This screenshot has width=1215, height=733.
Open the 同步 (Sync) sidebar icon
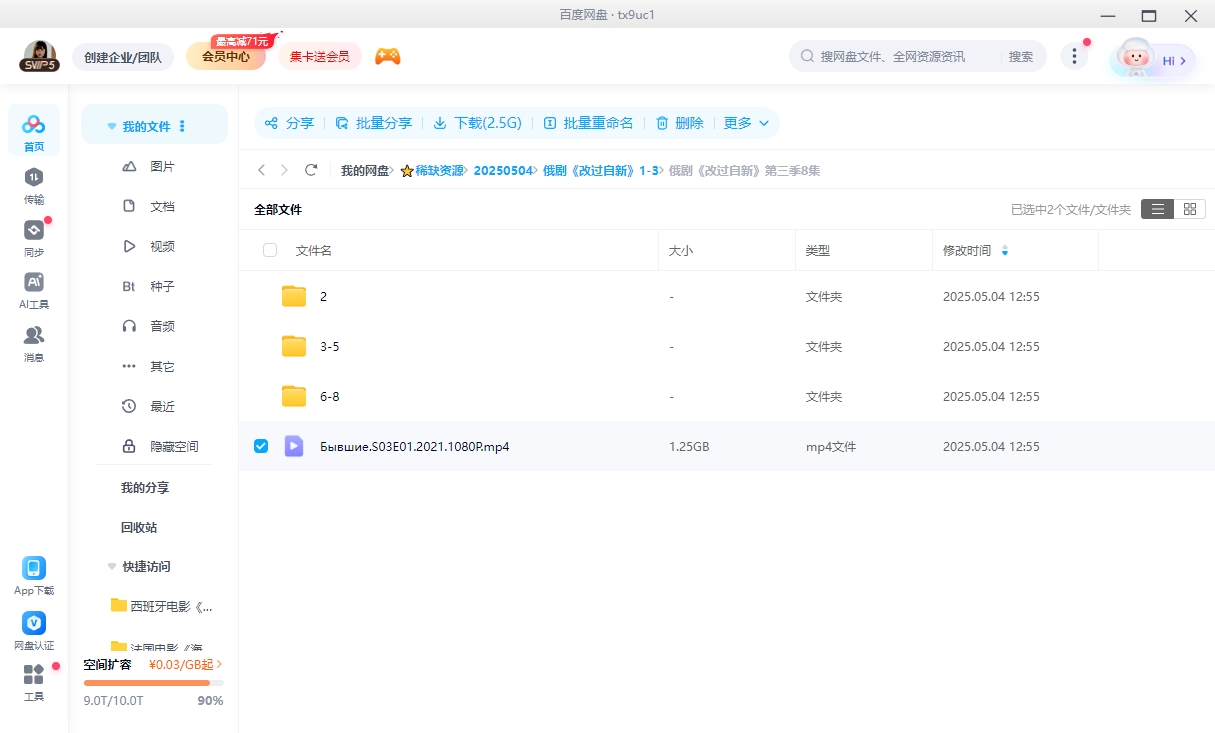click(x=34, y=237)
